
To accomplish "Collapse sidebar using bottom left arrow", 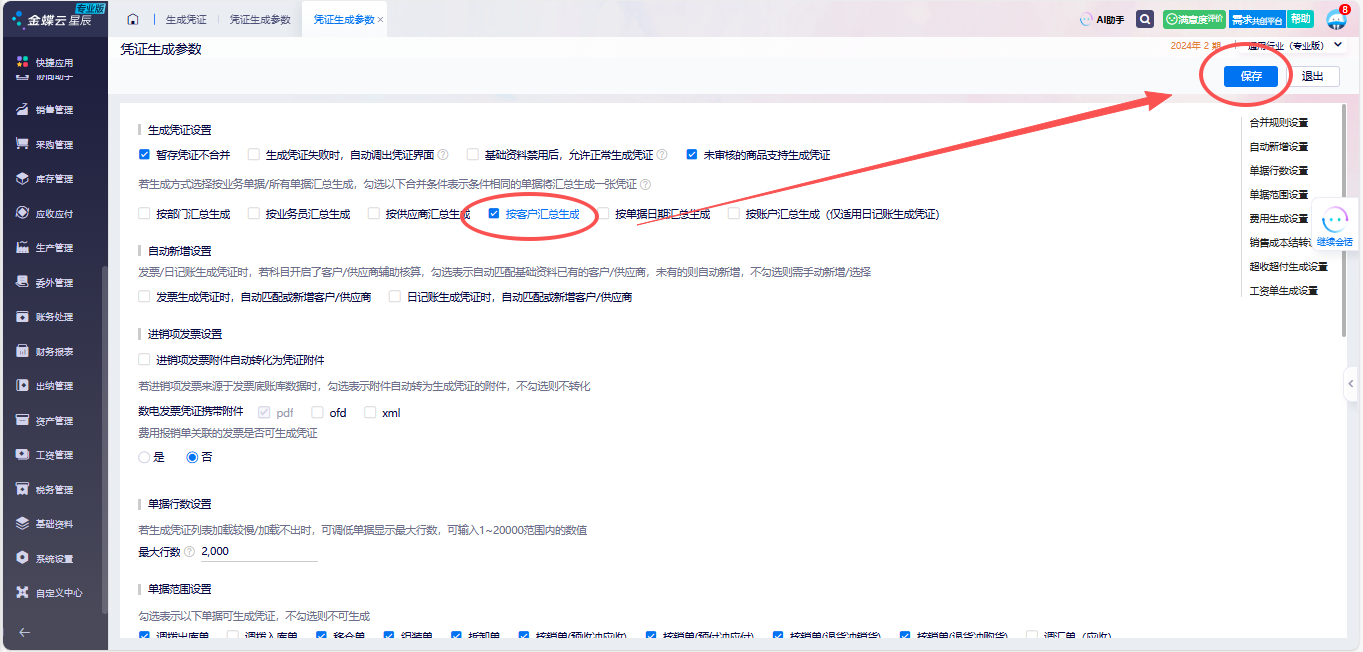I will pyautogui.click(x=24, y=632).
